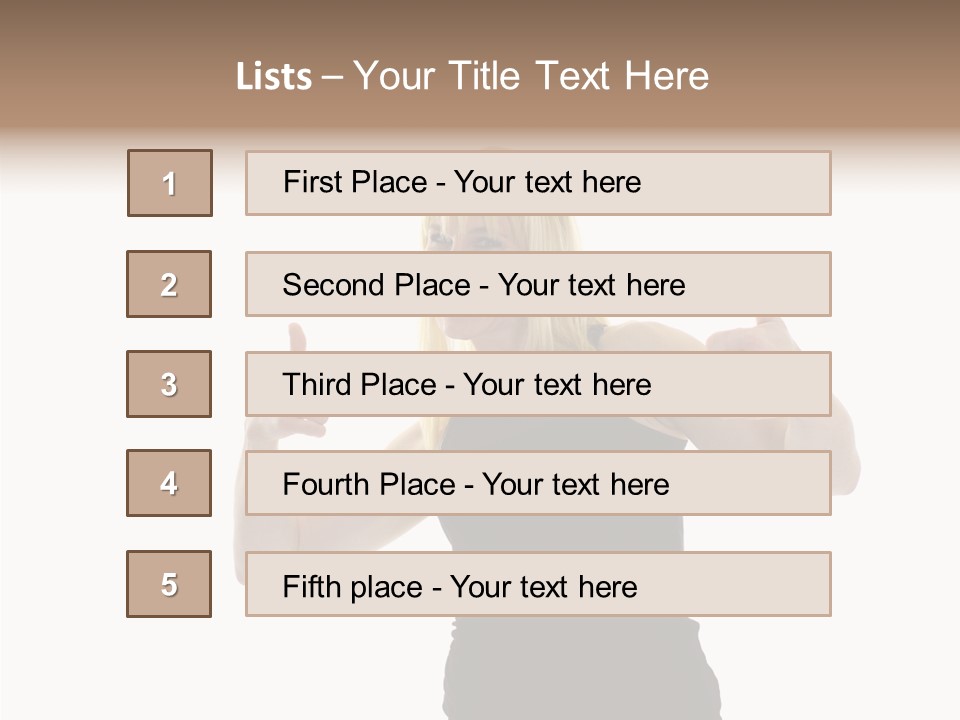
Task: Select the number 1 box
Action: 170,183
